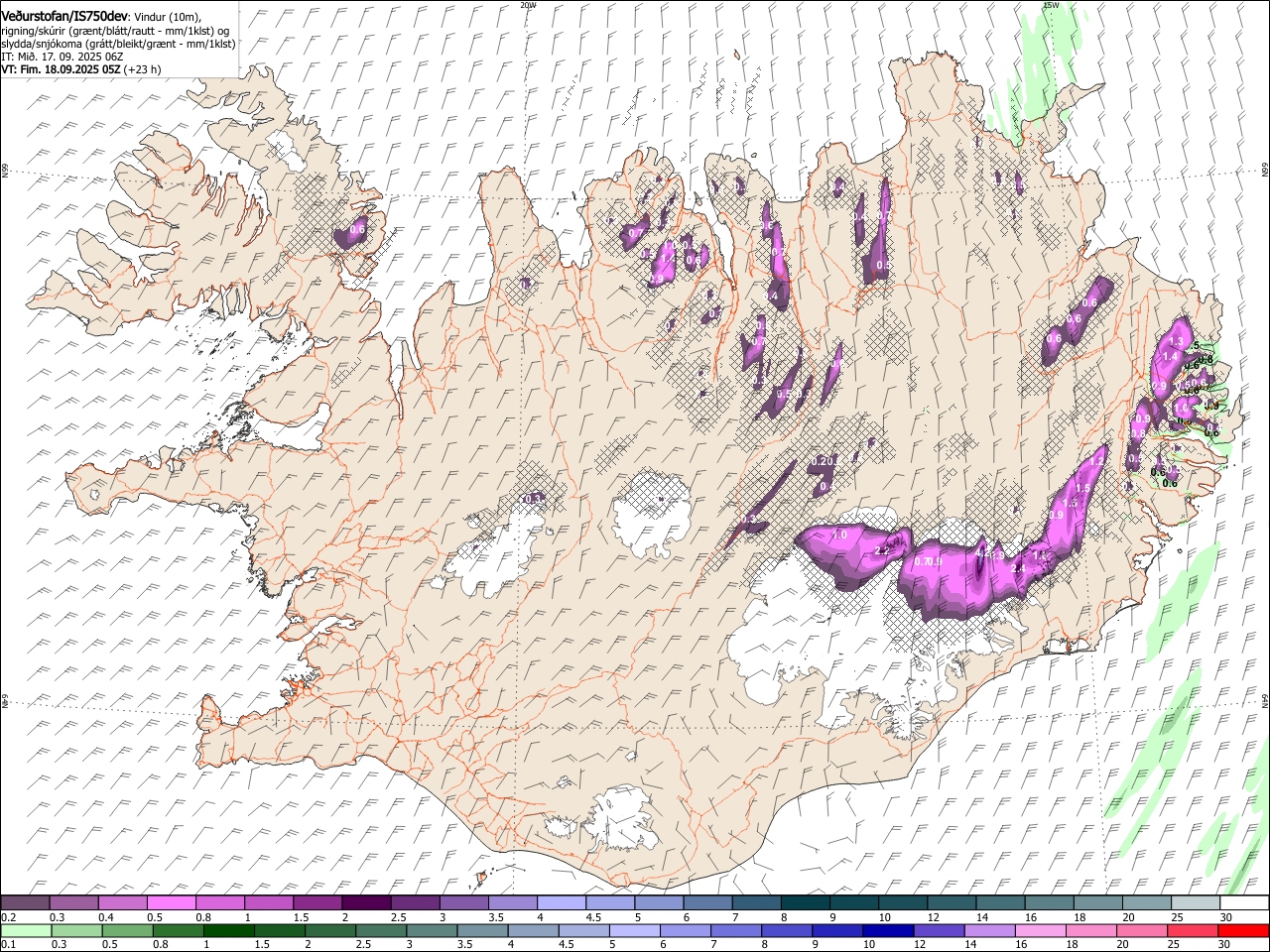Pick the dark teal 8 swatch, upper legend row
Image resolution: width=1270 pixels, height=952 pixels.
(806, 903)
